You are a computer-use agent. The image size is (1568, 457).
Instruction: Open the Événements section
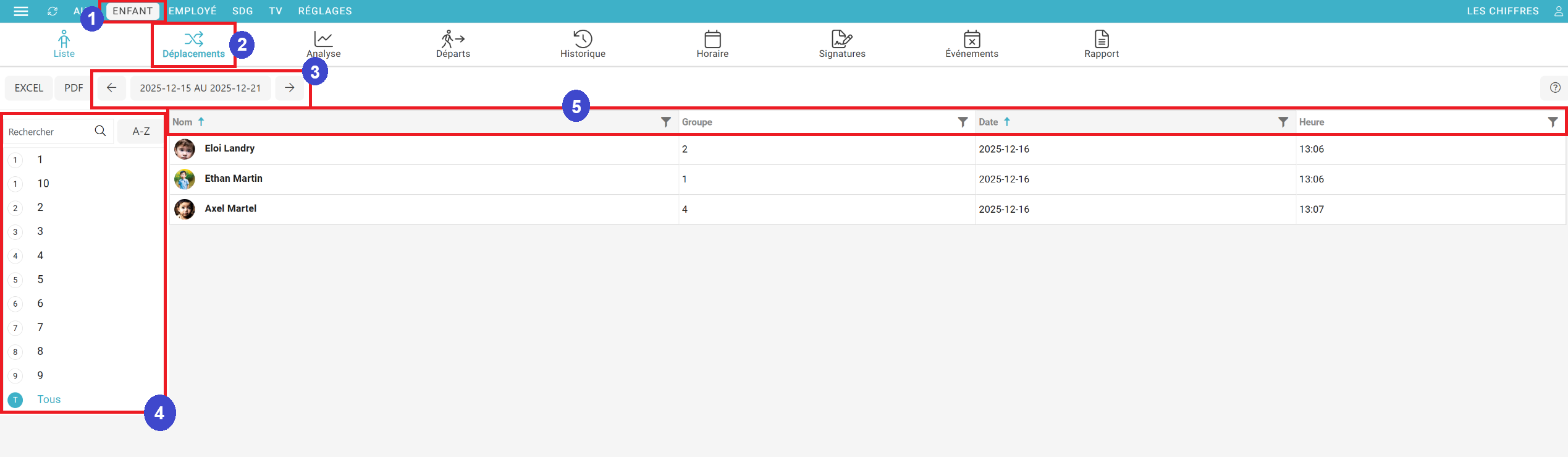[x=971, y=45]
